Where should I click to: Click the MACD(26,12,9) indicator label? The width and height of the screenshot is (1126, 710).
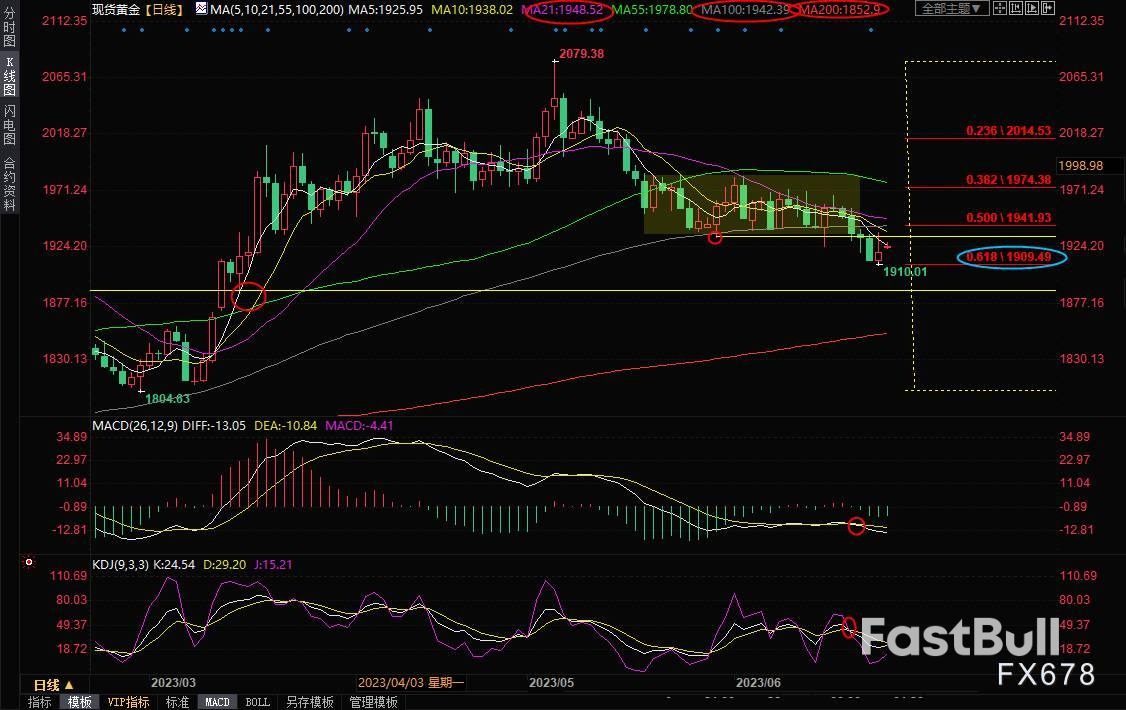pos(135,426)
